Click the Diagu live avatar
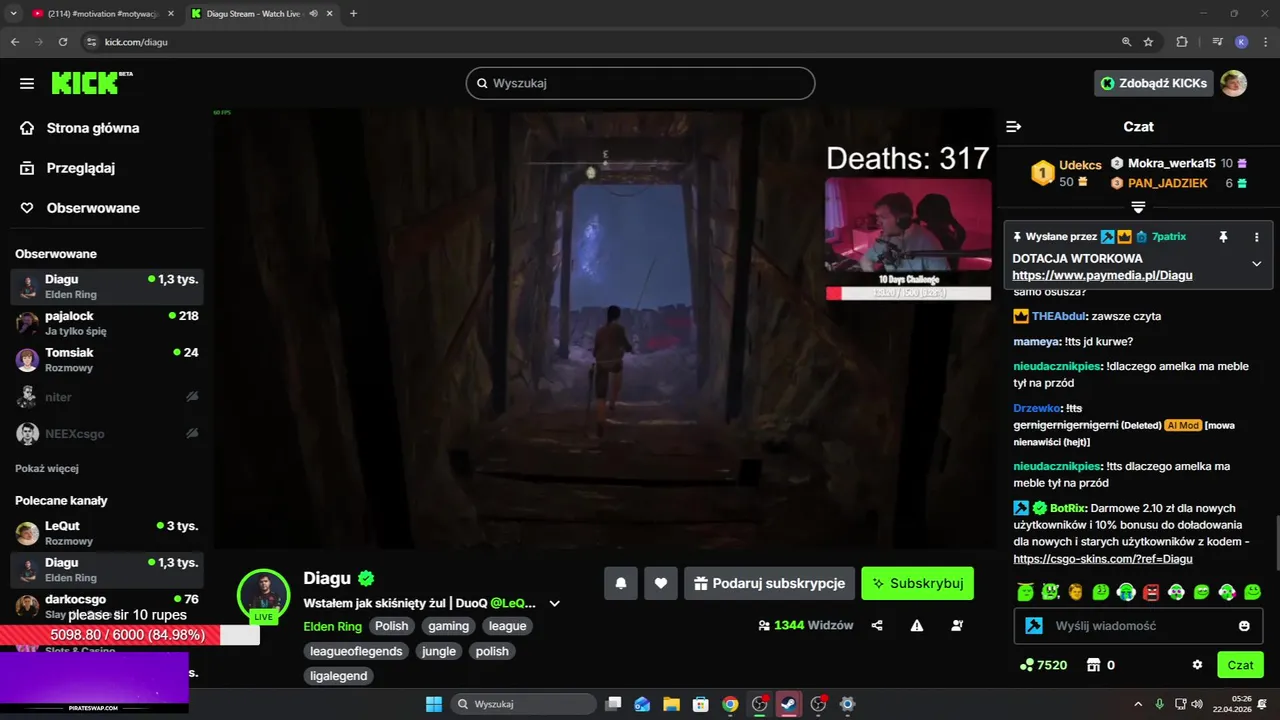Image resolution: width=1280 pixels, height=720 pixels. coord(264,594)
